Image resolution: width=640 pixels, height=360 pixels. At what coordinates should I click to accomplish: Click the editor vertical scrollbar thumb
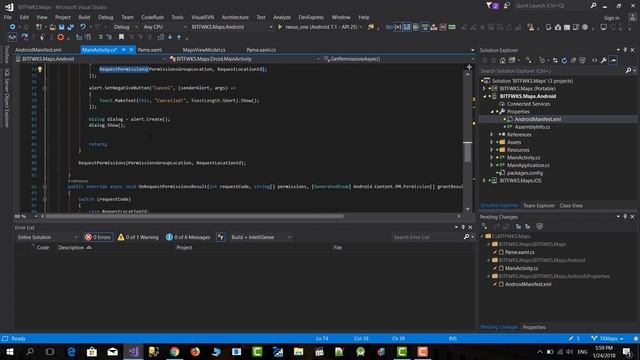click(468, 152)
